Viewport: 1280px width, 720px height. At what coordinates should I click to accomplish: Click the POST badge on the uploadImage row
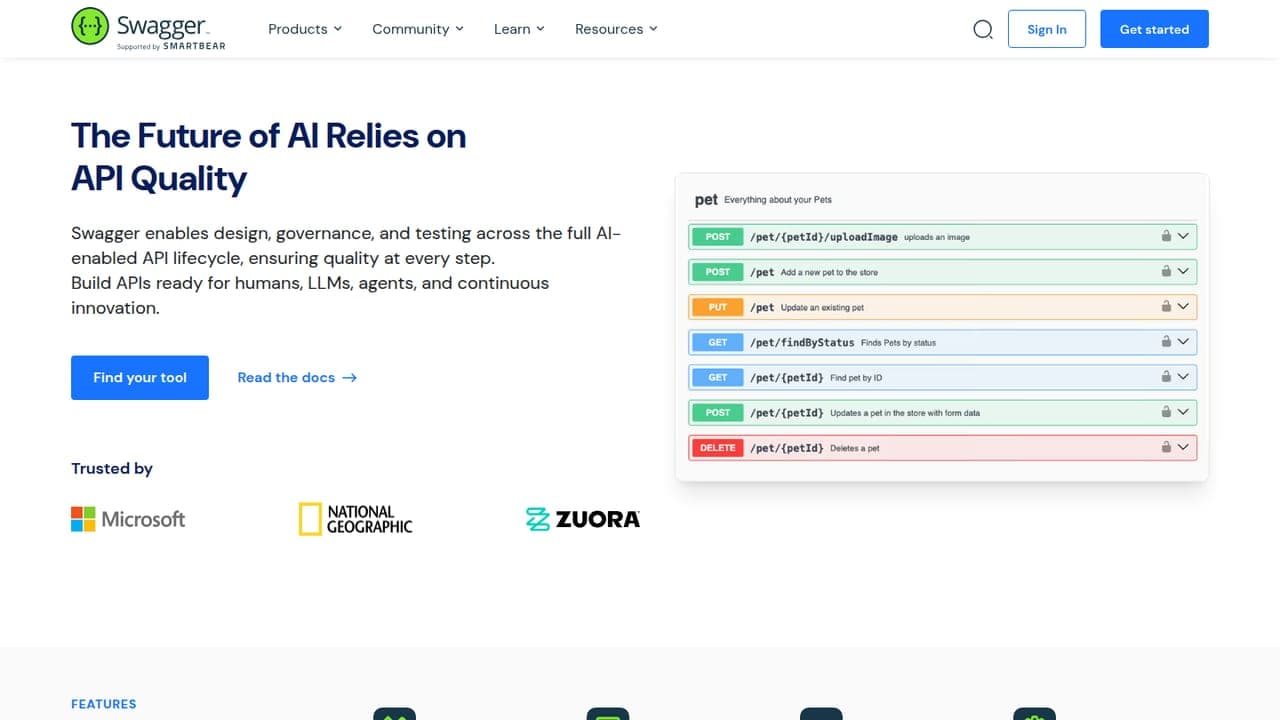[718, 237]
